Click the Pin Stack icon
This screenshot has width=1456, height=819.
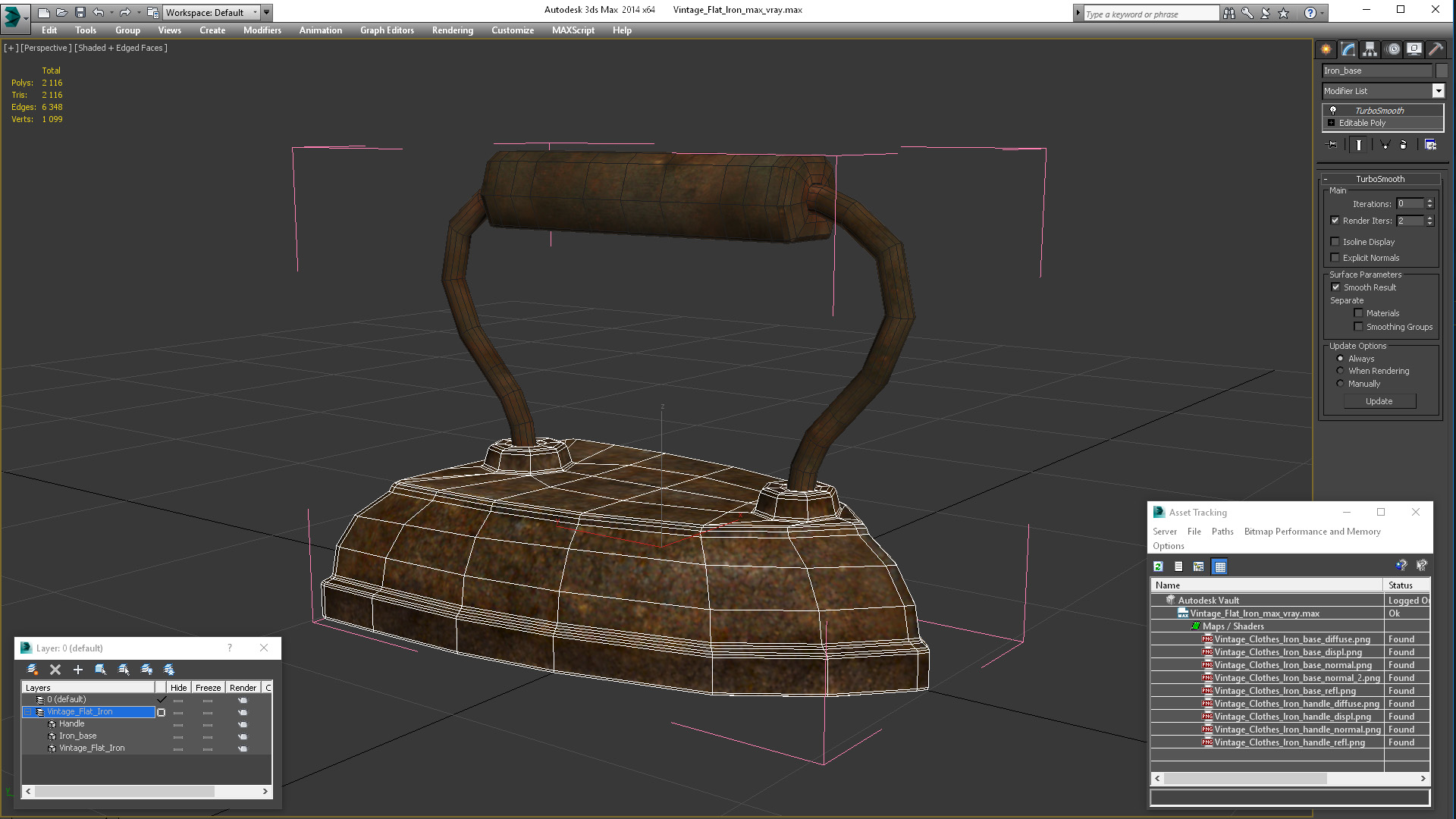pos(1332,145)
